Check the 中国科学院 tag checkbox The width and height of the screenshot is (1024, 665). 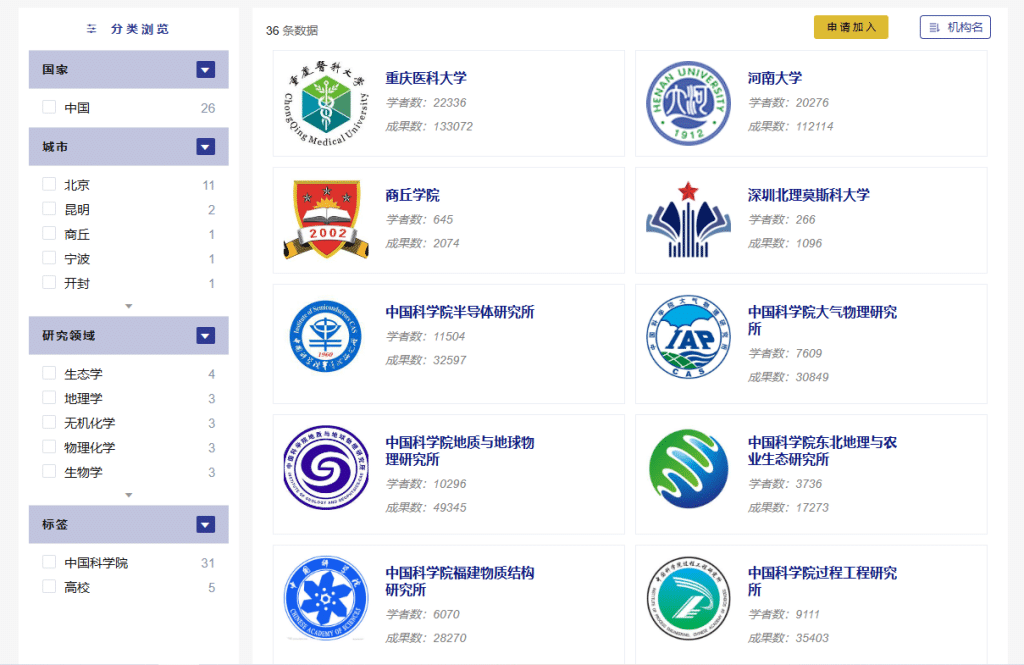point(49,562)
